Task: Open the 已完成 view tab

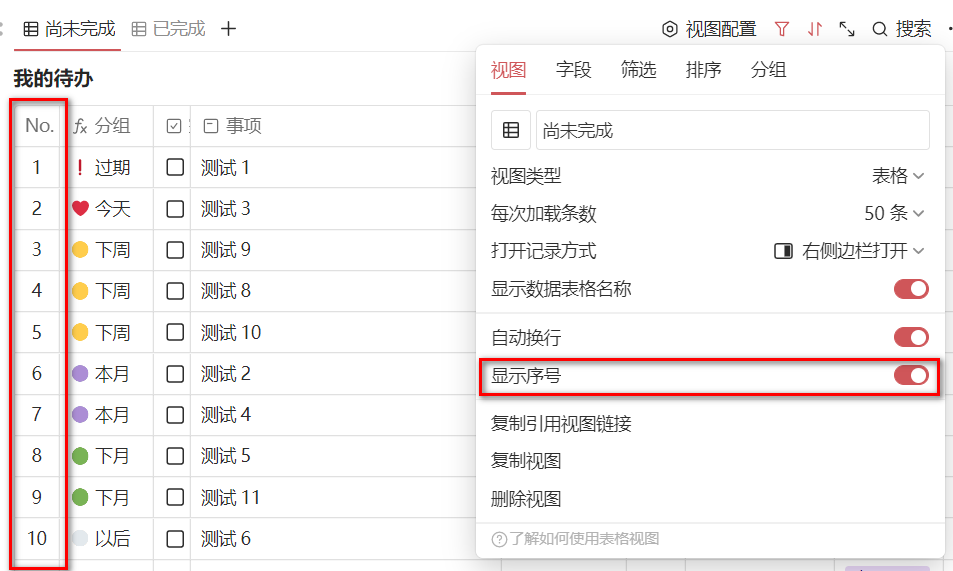Action: 169,29
